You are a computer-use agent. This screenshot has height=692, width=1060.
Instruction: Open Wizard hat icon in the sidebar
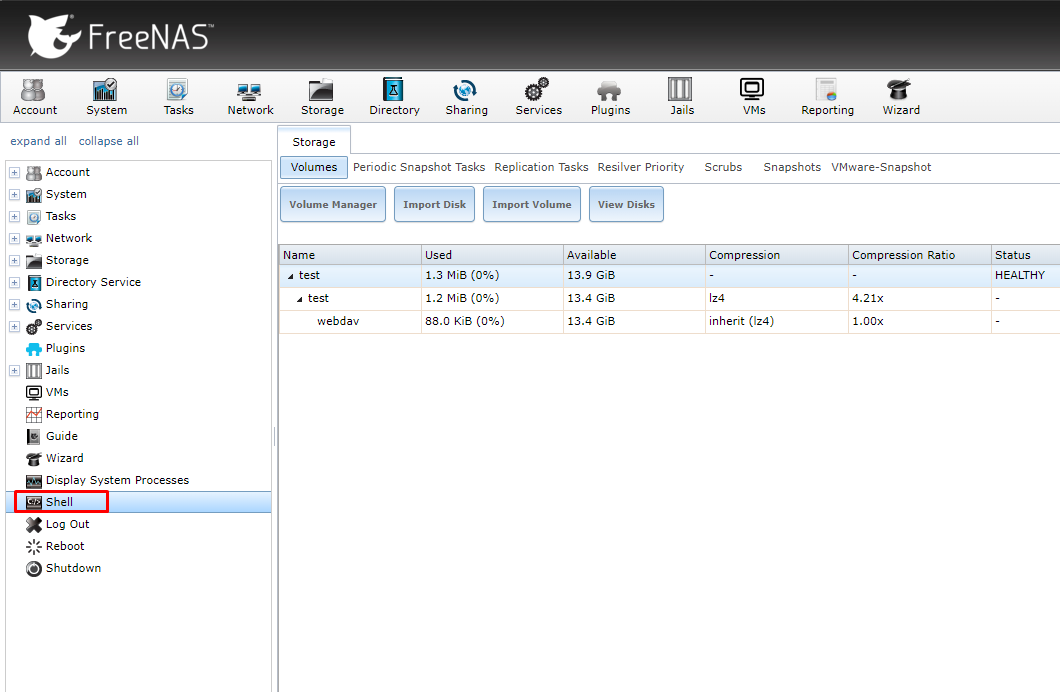pyautogui.click(x=34, y=459)
